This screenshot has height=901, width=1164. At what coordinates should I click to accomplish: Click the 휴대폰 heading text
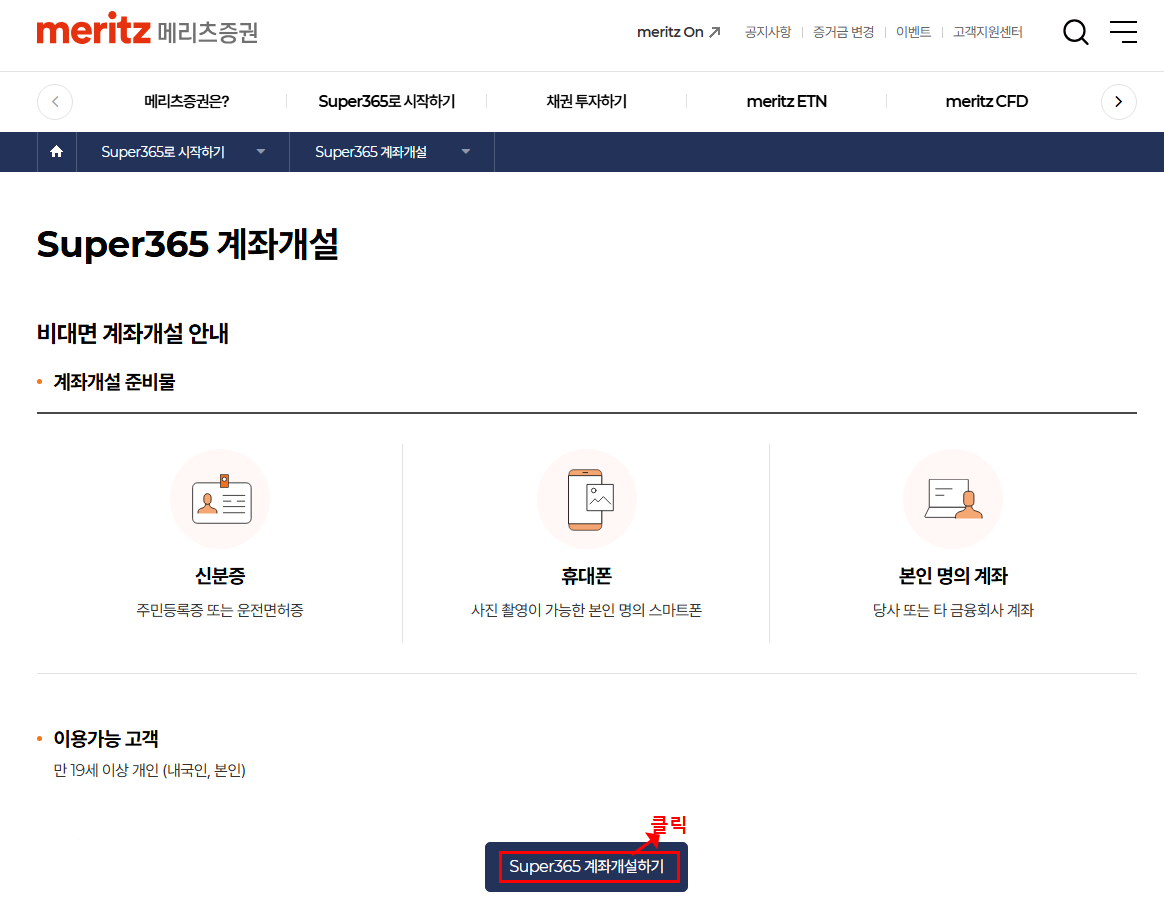point(586,576)
